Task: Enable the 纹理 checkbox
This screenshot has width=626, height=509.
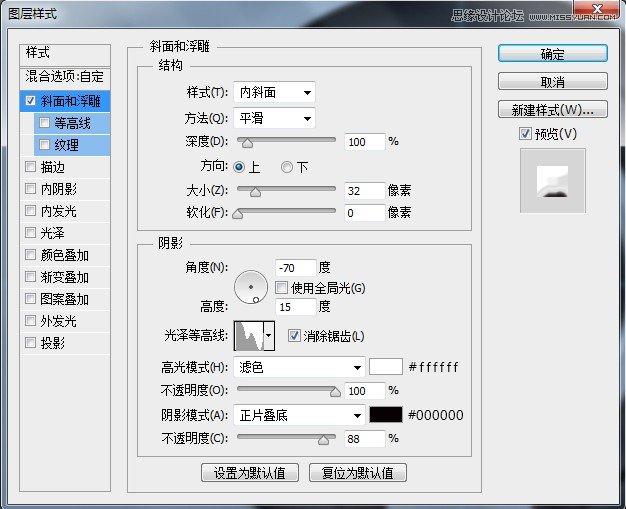Action: coord(44,145)
